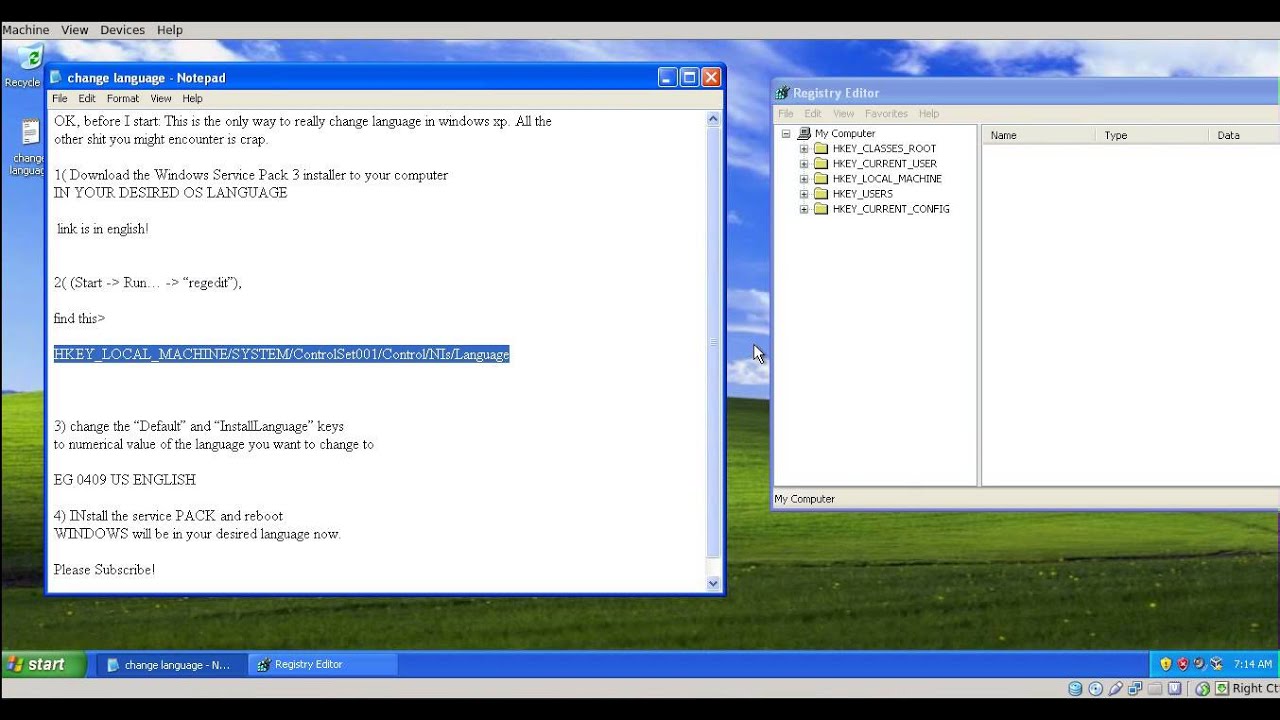This screenshot has width=1280, height=720.
Task: Collapse the My Computer root node
Action: point(786,133)
